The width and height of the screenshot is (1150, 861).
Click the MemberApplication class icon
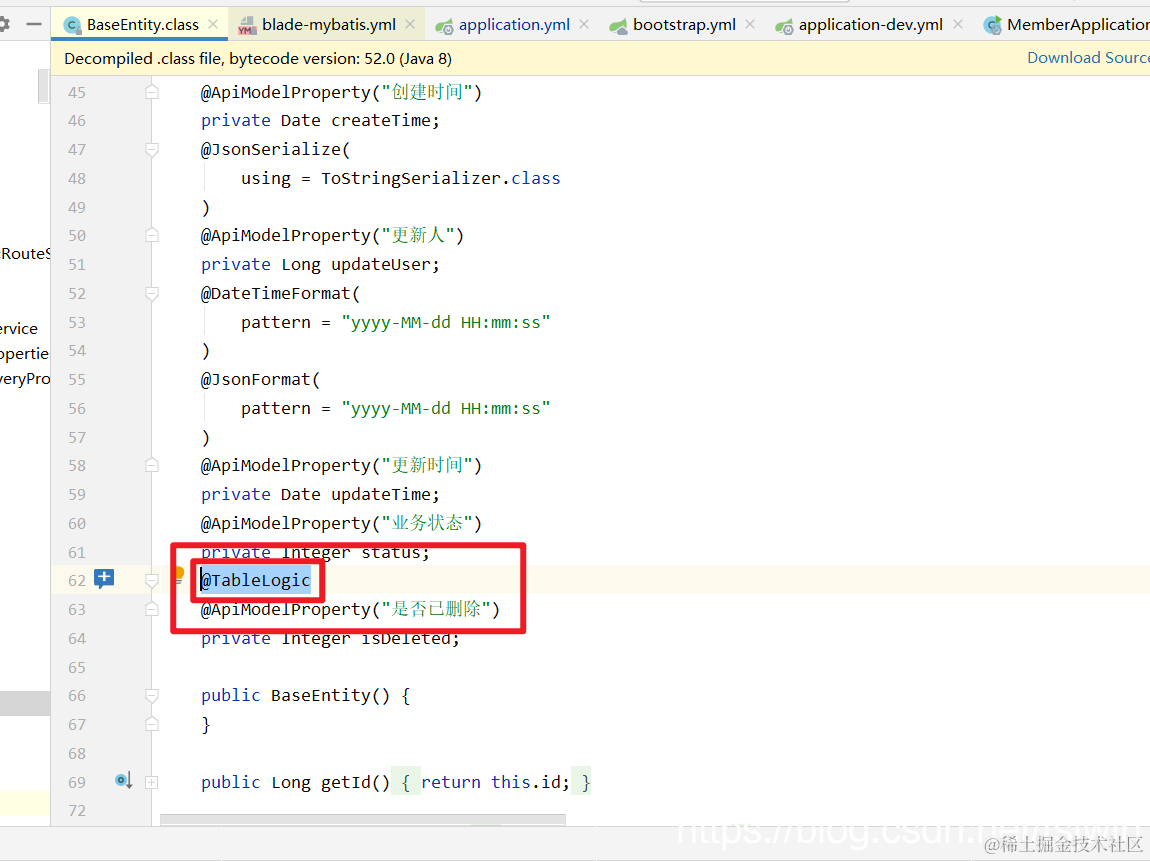point(992,26)
